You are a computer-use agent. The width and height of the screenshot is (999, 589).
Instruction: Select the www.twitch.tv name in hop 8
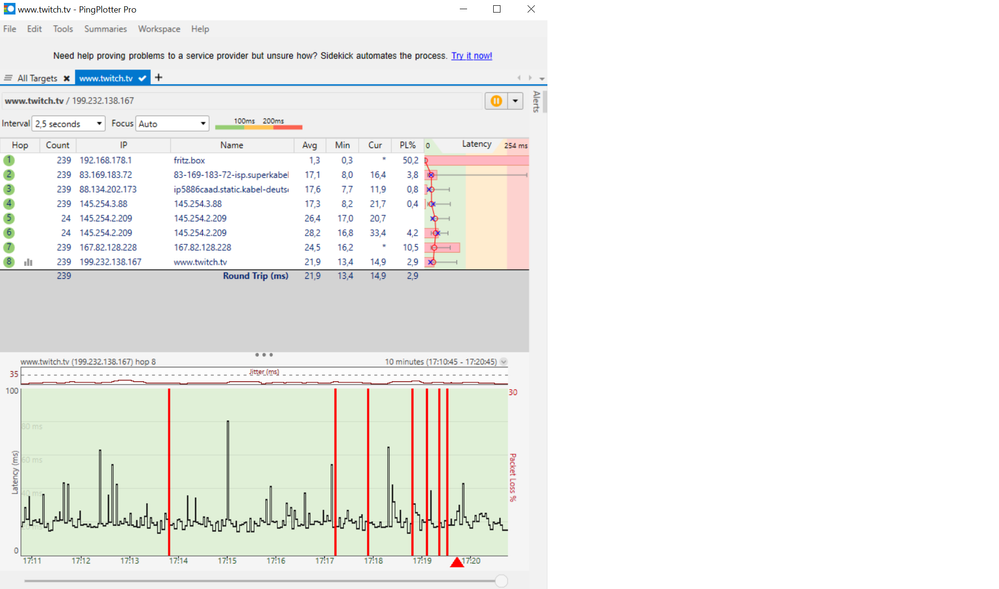(x=200, y=262)
